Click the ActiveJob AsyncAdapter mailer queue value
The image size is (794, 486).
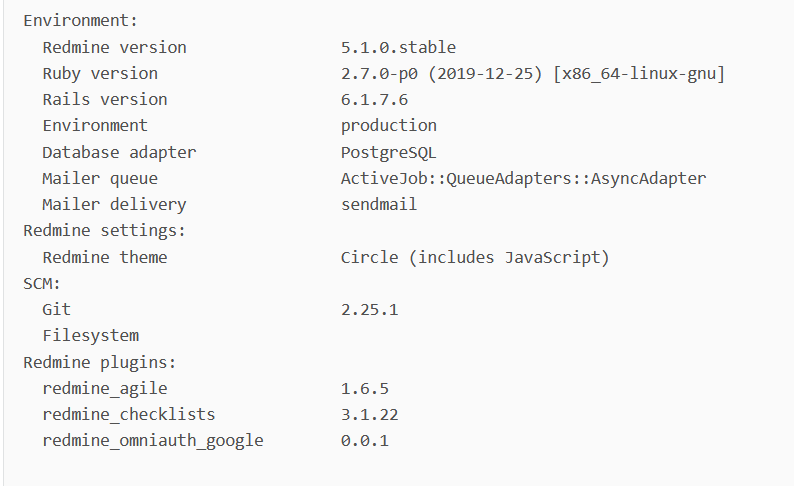(x=523, y=179)
